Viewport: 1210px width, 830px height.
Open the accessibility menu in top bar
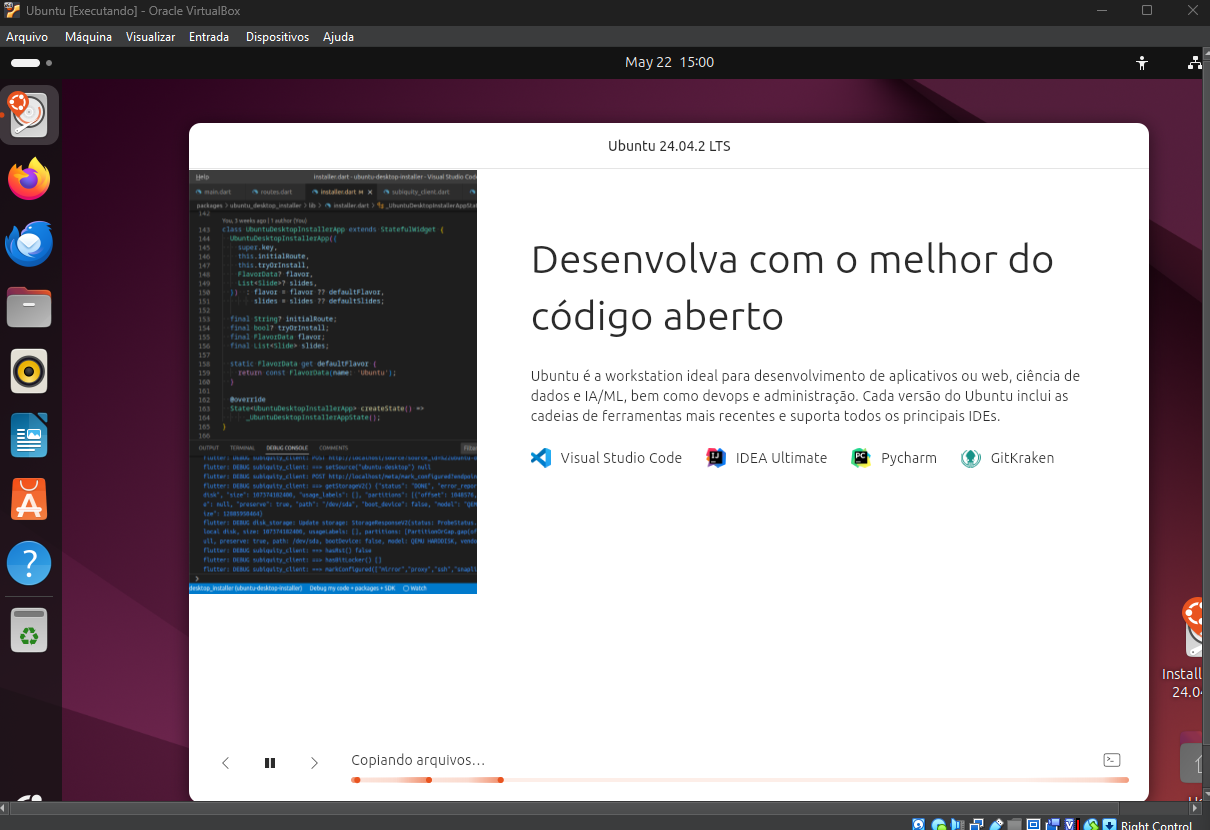[1142, 62]
